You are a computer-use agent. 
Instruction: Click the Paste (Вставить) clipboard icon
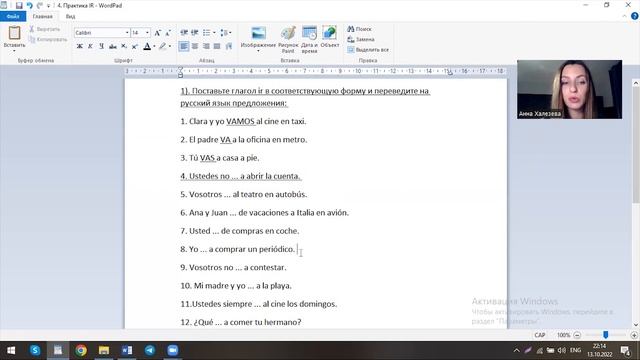tap(14, 33)
